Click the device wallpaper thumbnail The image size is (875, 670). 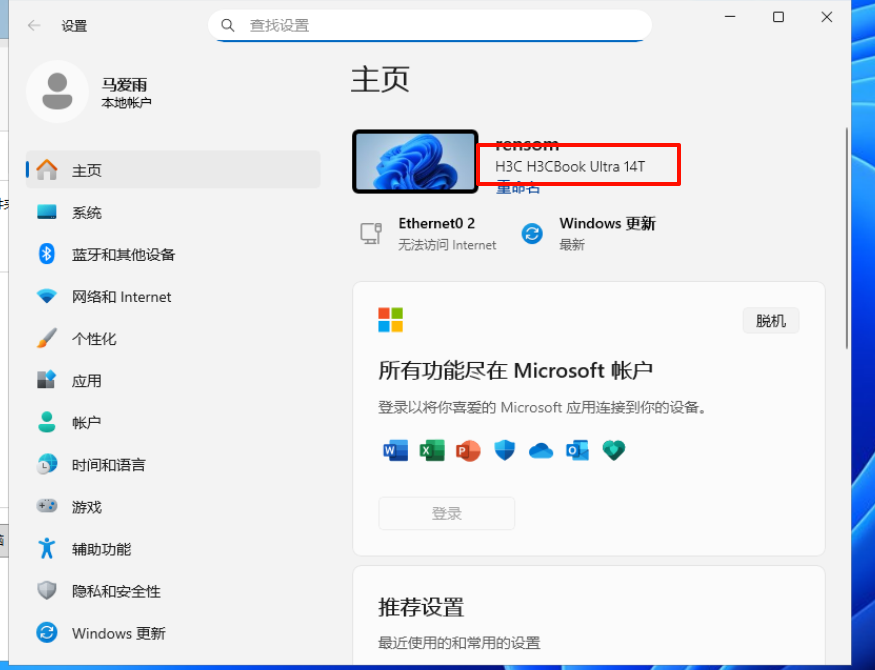click(415, 161)
